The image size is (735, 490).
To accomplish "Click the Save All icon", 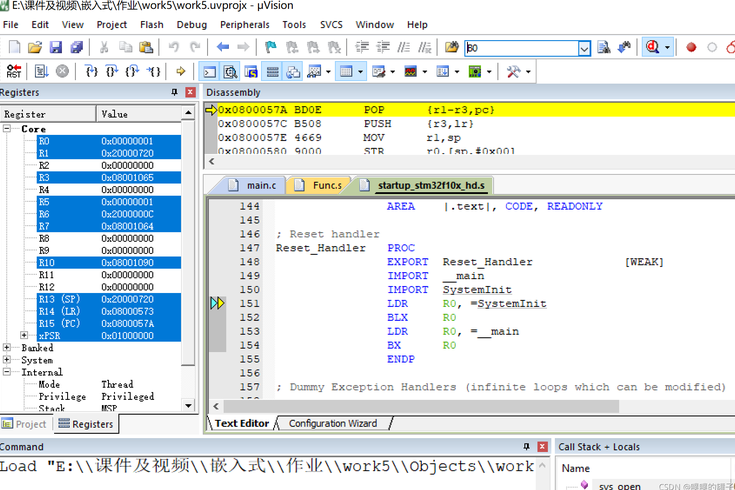I will pos(76,47).
